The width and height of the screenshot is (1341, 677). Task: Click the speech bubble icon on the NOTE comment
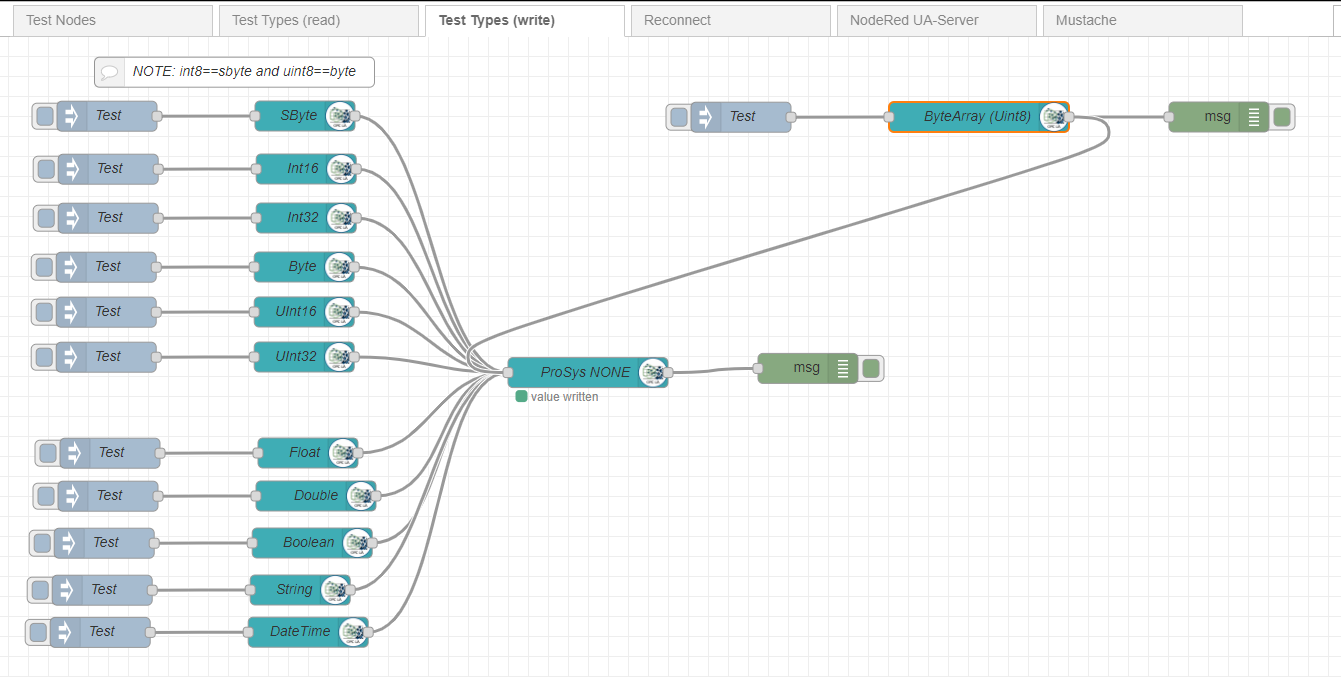110,71
